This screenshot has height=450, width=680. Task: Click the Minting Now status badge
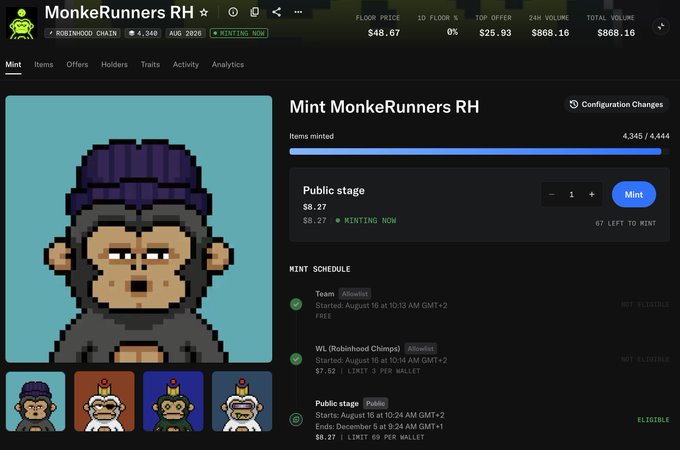pos(239,33)
